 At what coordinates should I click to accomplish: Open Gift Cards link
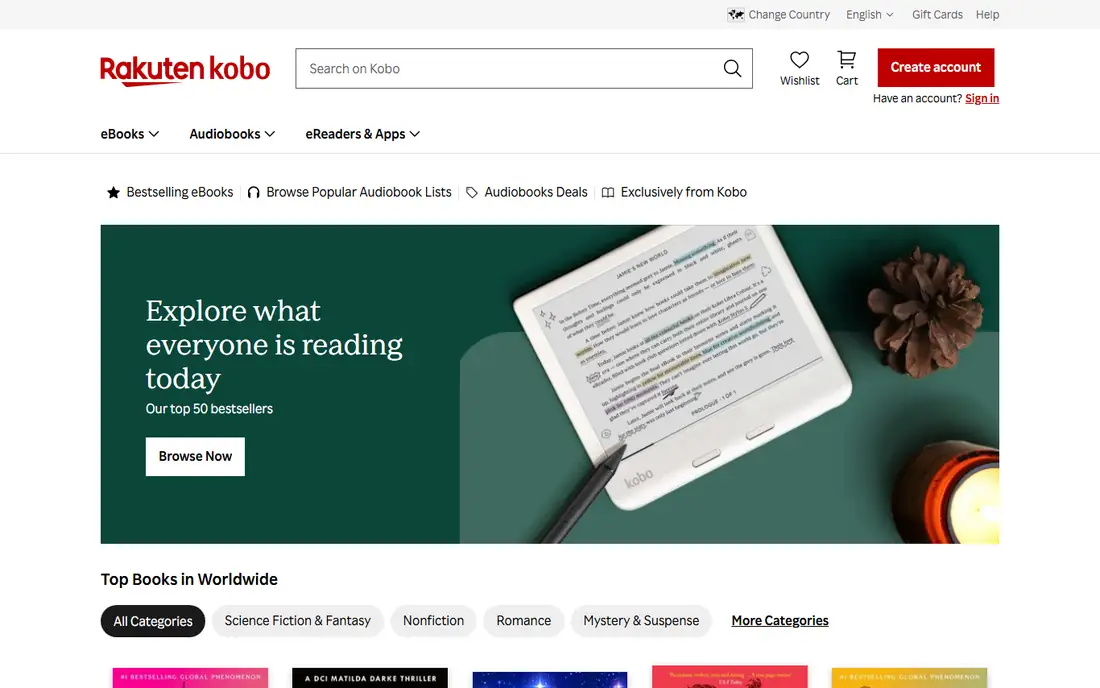coord(937,14)
